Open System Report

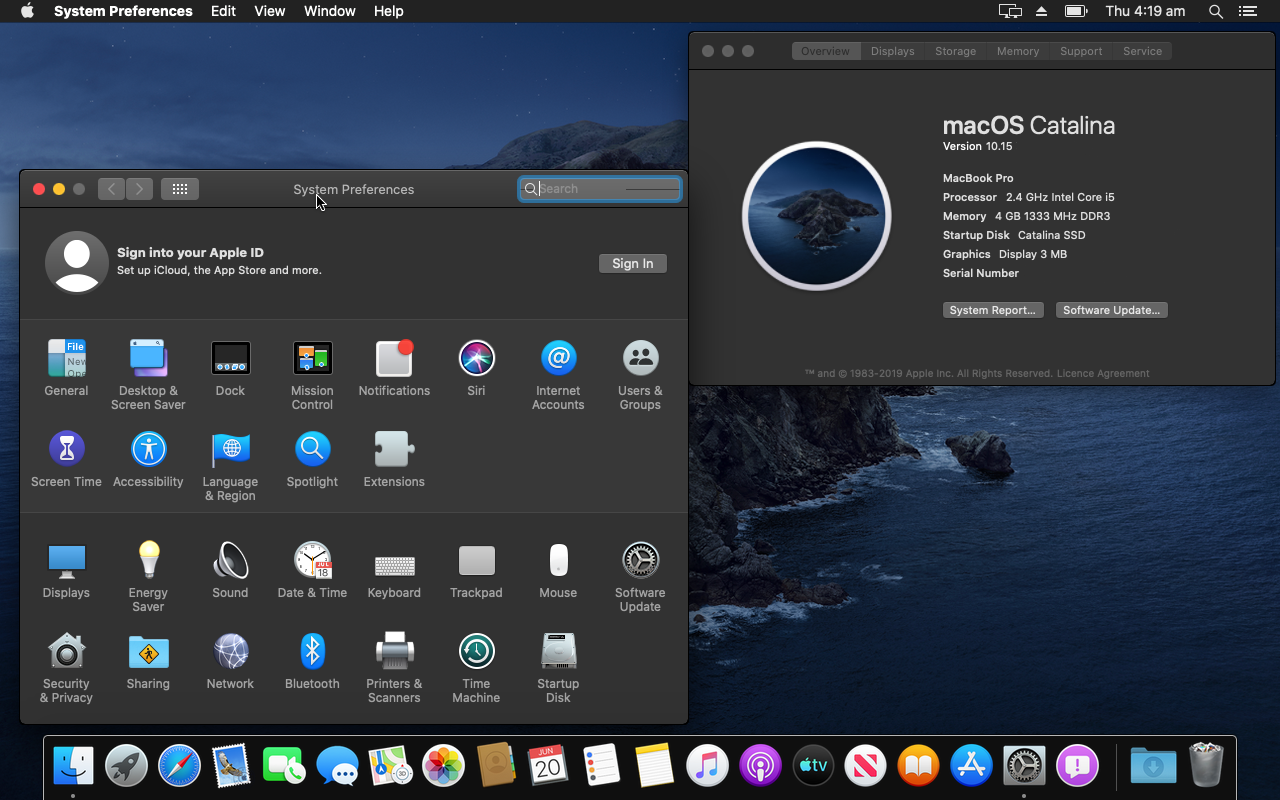[993, 309]
